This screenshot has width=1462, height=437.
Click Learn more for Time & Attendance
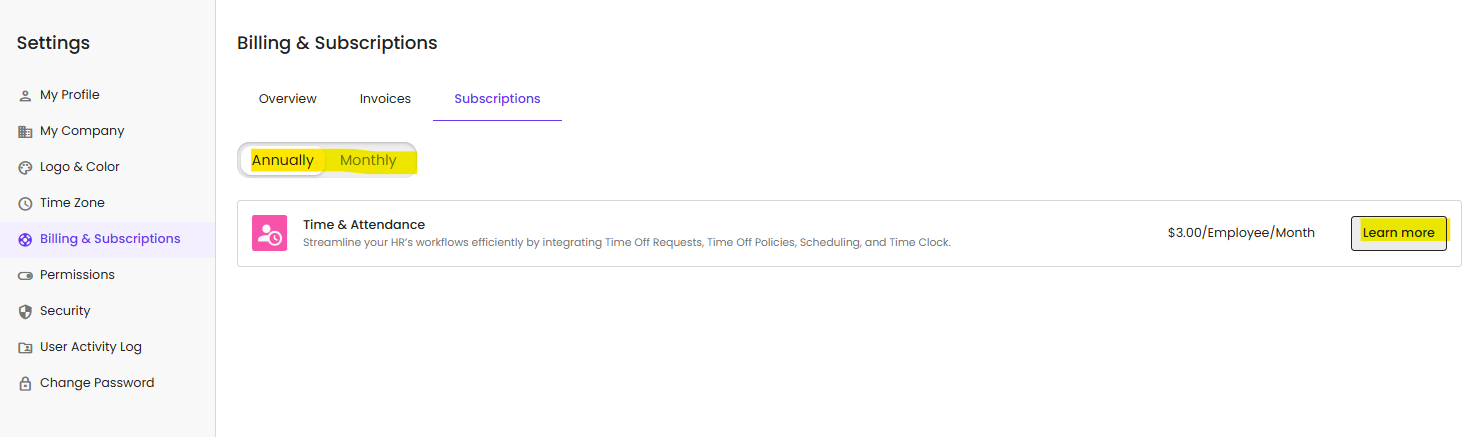point(1398,233)
